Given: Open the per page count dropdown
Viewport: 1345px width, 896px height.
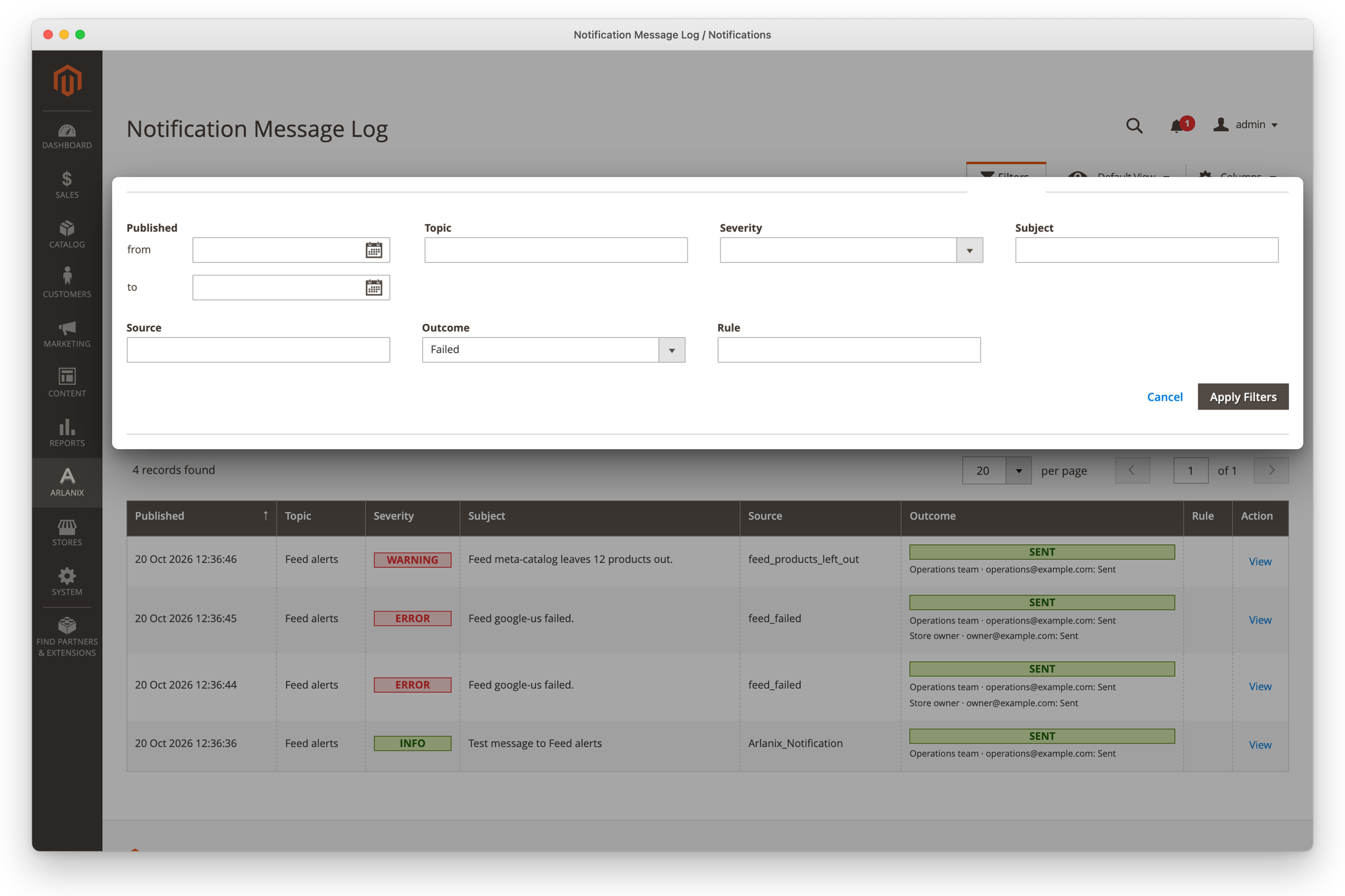Looking at the screenshot, I should click(1019, 471).
